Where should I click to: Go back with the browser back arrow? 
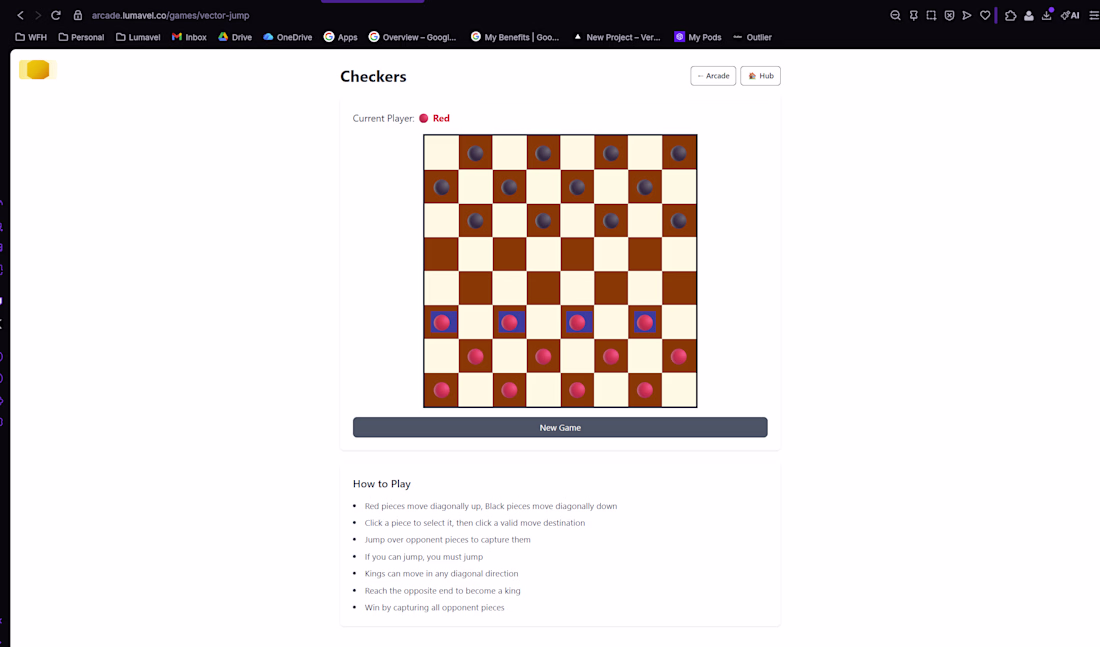pos(20,15)
